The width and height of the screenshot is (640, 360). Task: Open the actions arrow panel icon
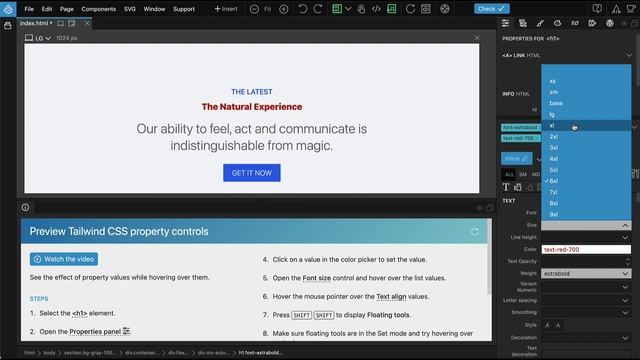click(x=592, y=23)
